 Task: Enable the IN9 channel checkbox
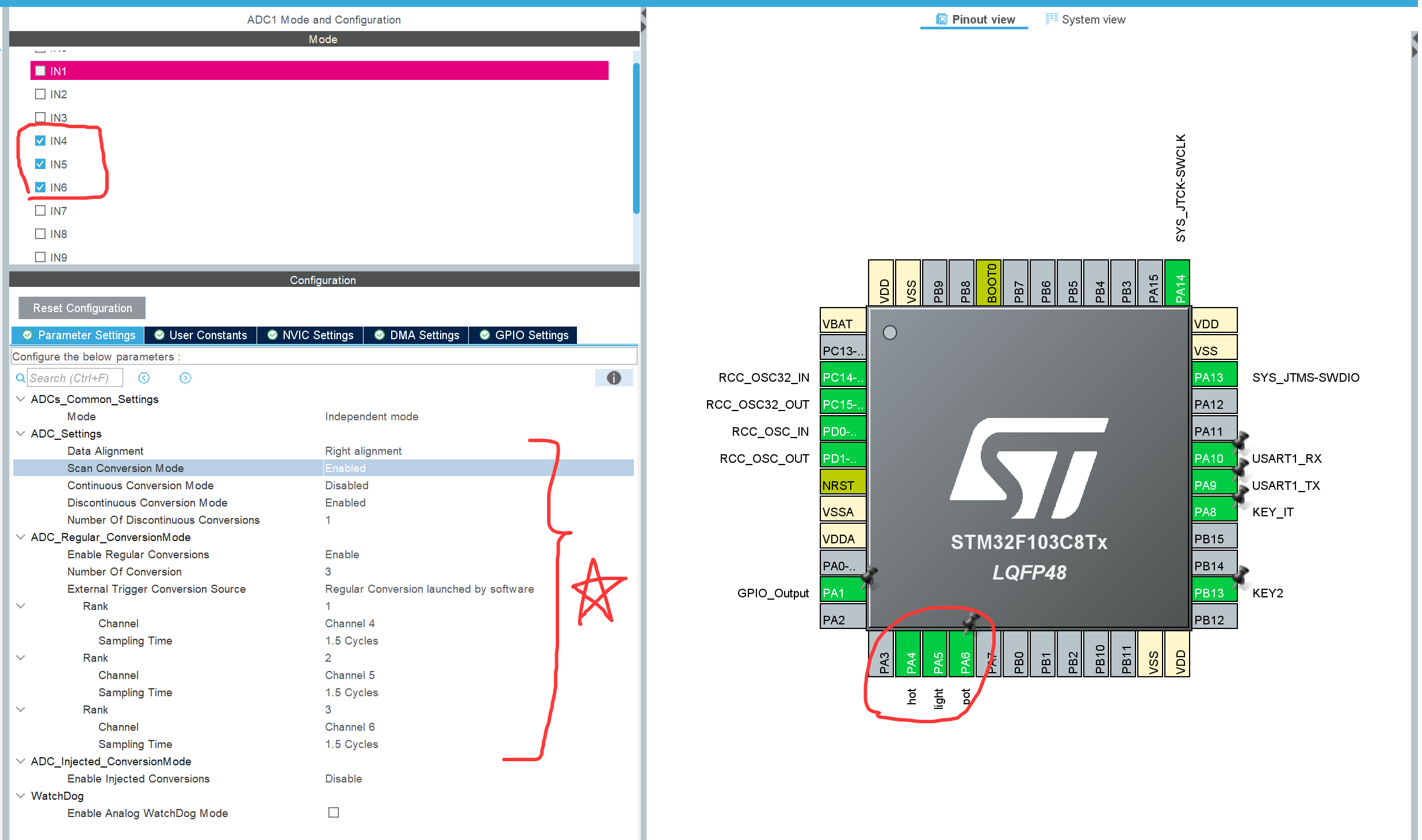coord(40,257)
